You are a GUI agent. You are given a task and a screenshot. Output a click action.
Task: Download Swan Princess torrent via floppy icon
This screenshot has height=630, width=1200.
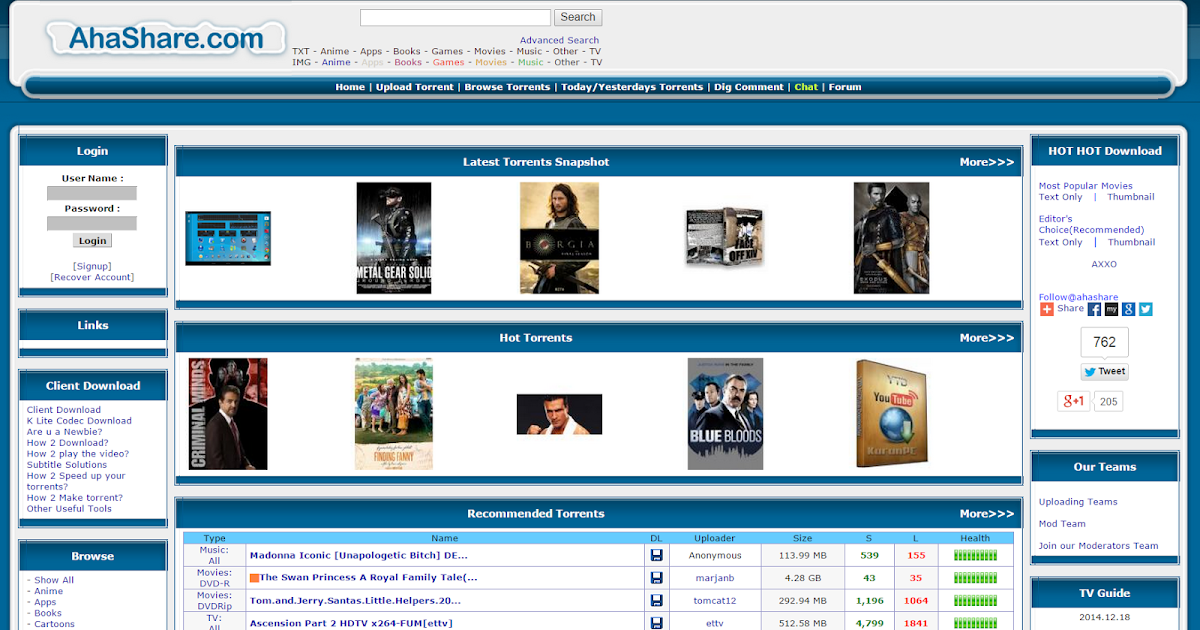pyautogui.click(x=657, y=578)
